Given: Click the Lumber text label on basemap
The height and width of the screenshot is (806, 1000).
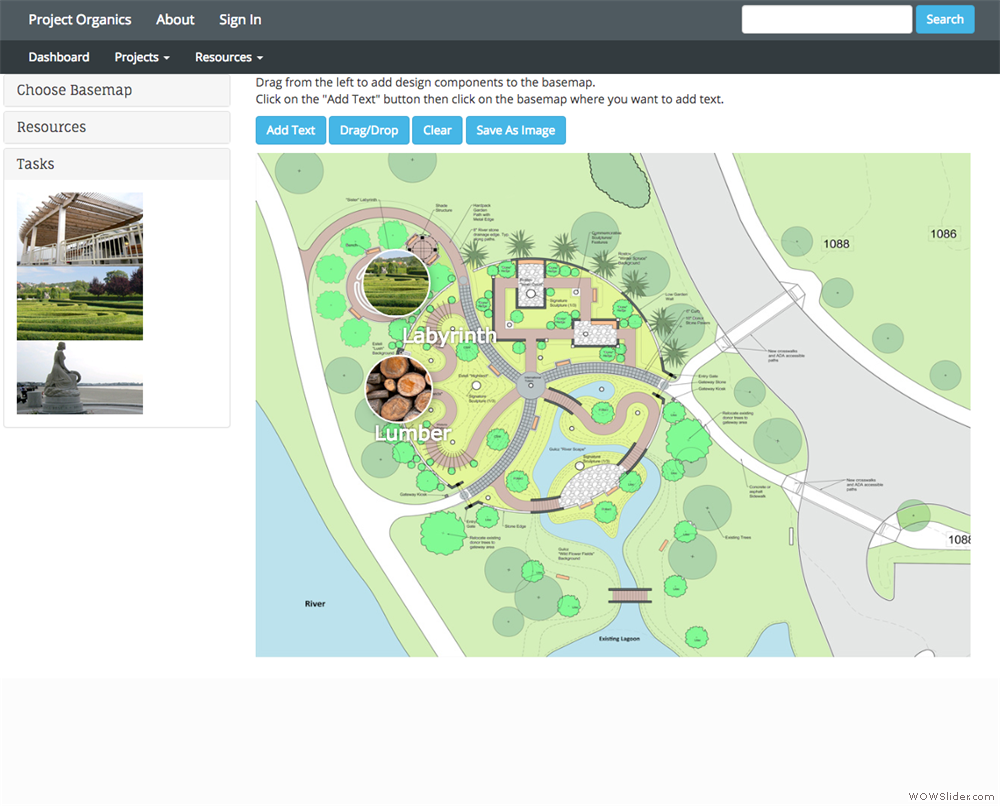Looking at the screenshot, I should pos(412,433).
